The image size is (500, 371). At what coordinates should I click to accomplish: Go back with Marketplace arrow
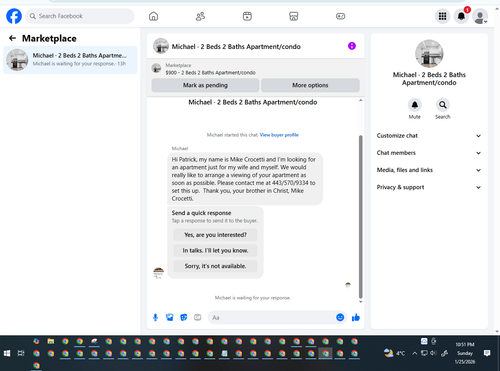(x=12, y=38)
